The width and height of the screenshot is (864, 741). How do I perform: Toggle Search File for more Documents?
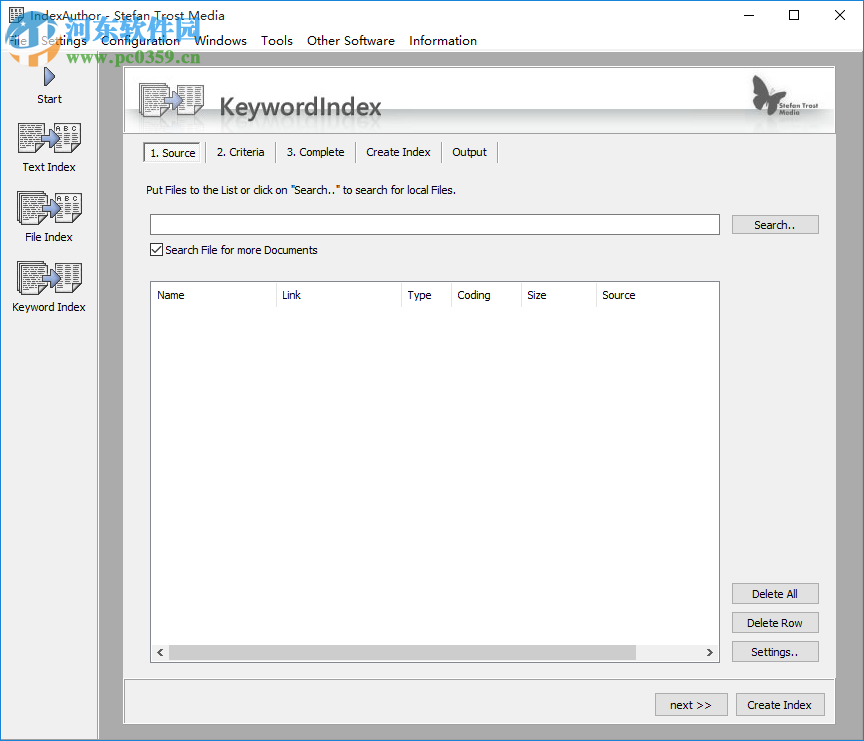click(x=156, y=249)
